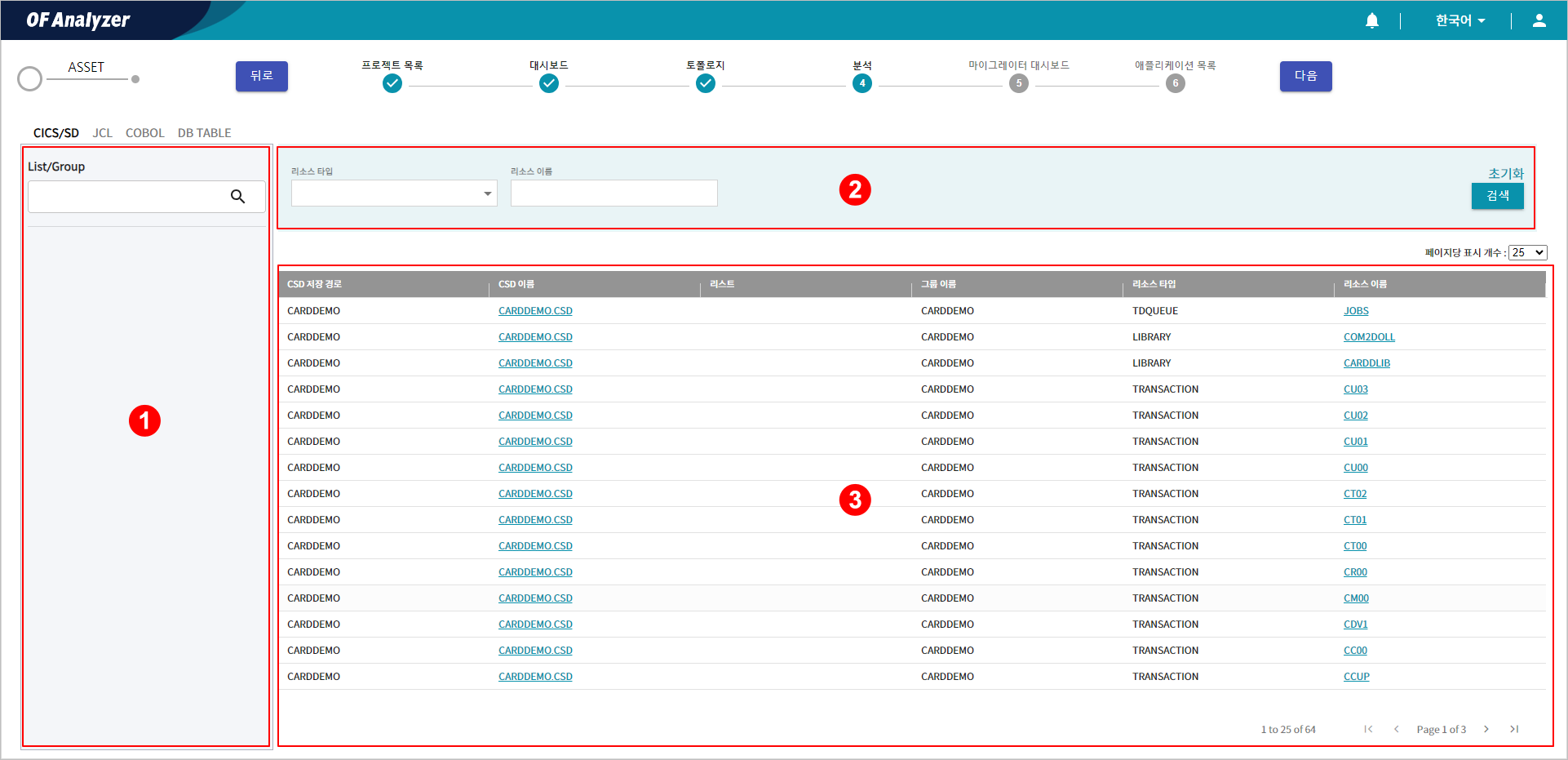Open the notification bell
This screenshot has width=1568, height=760.
point(1372,20)
